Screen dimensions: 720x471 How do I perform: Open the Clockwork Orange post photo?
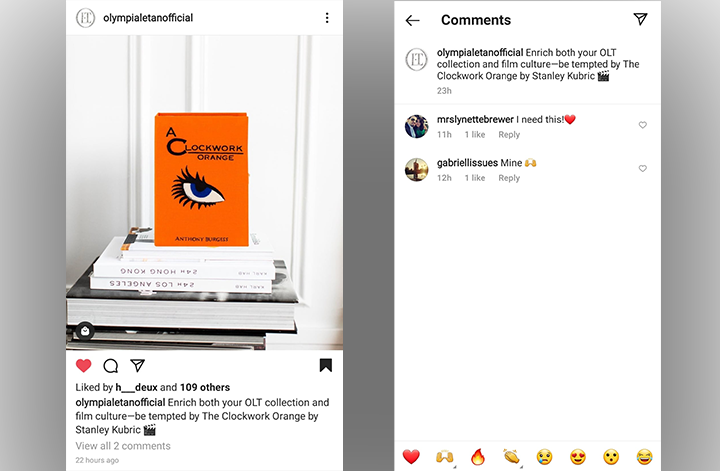[x=204, y=192]
